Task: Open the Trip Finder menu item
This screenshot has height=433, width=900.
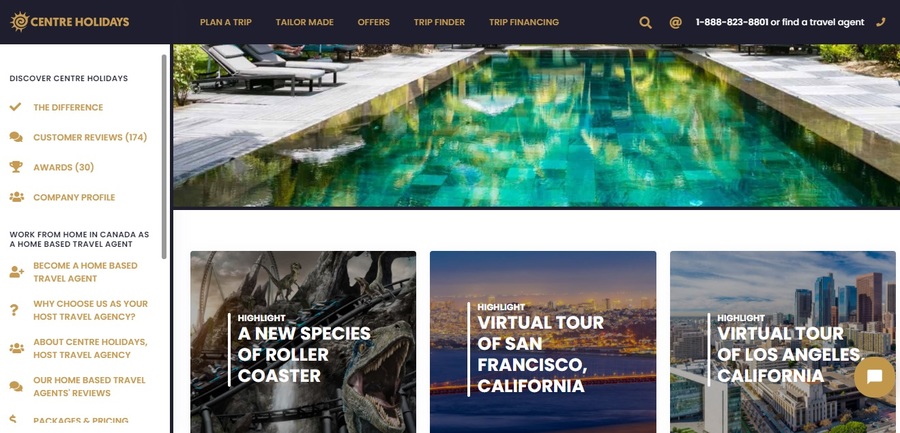Action: (439, 22)
